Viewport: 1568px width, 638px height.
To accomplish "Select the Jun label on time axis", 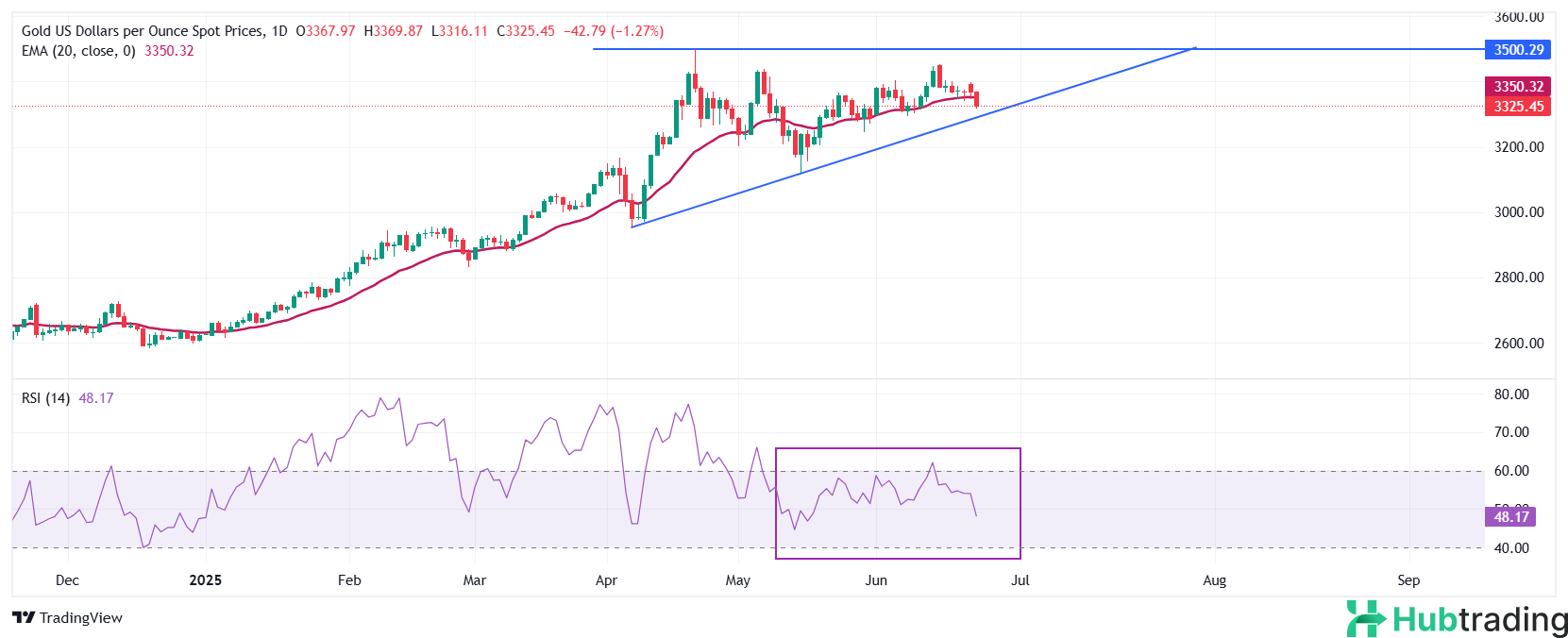I will [x=876, y=580].
